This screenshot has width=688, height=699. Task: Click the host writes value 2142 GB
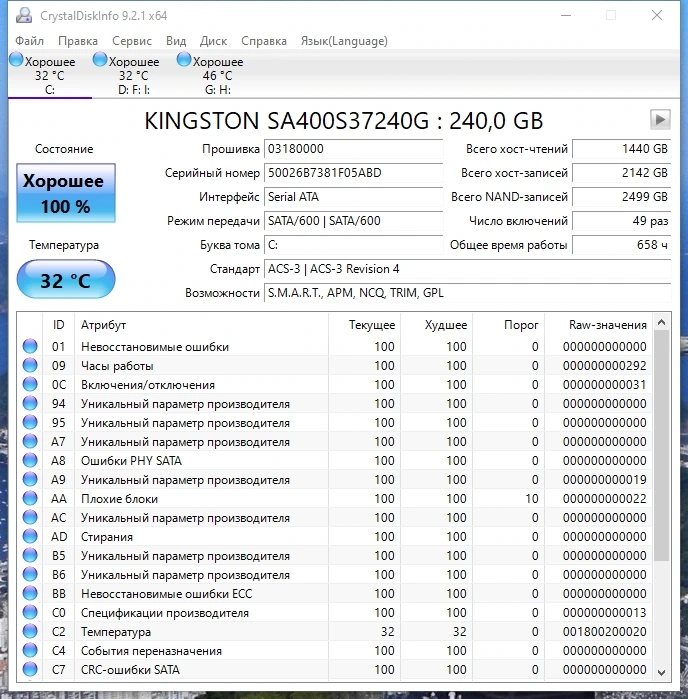tap(622, 173)
